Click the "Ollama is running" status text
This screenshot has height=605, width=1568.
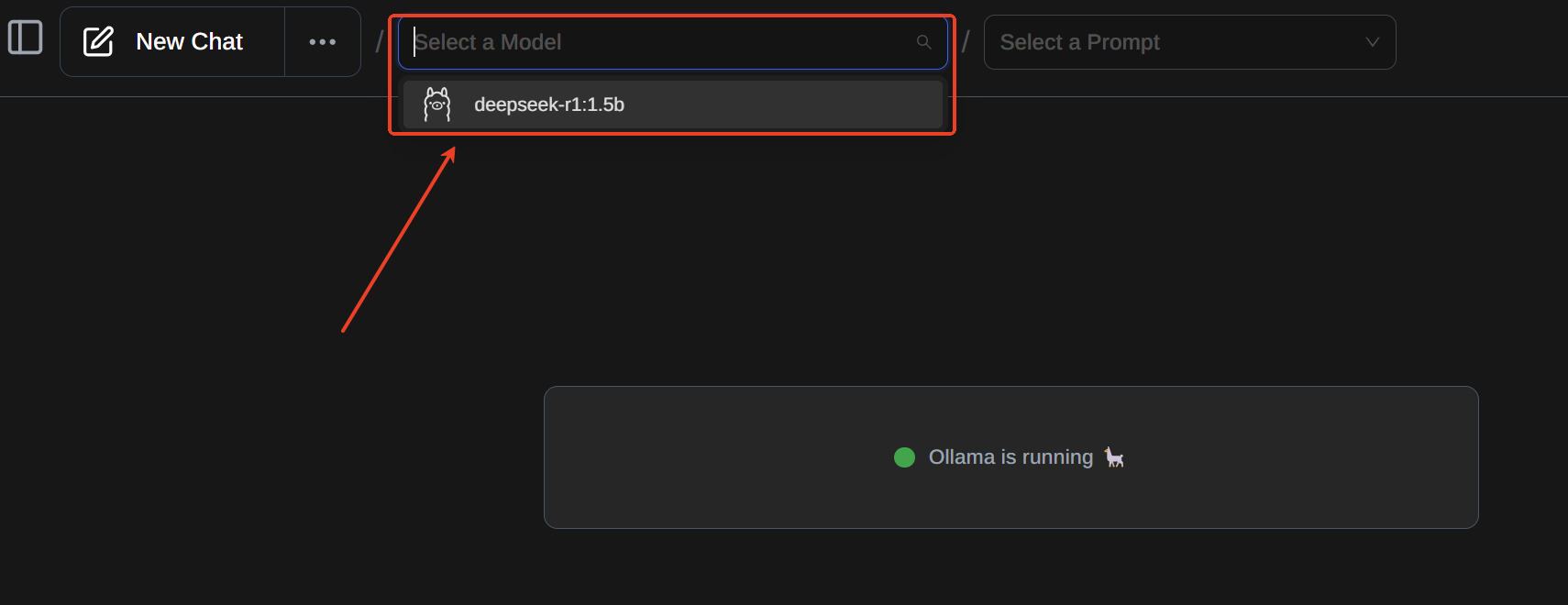coord(1010,456)
